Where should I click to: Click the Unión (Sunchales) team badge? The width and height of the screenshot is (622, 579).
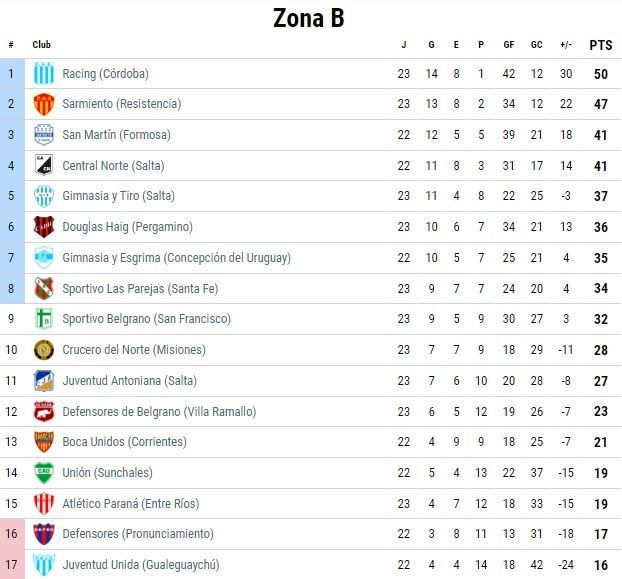[43, 473]
